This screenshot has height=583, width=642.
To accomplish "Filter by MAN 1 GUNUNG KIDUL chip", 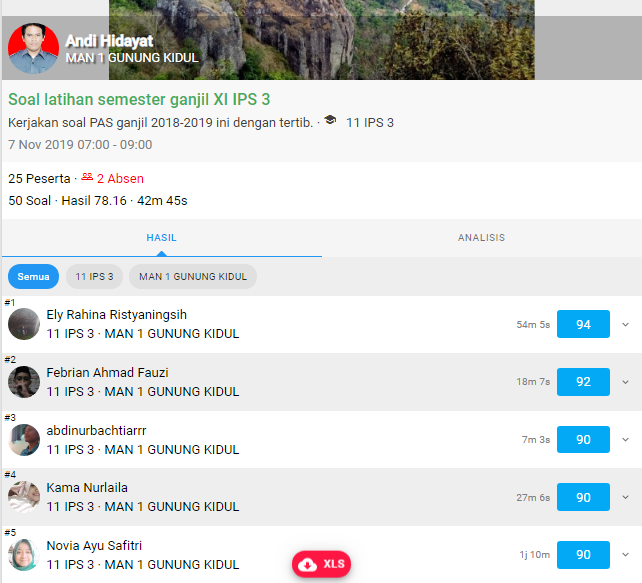I will [193, 276].
